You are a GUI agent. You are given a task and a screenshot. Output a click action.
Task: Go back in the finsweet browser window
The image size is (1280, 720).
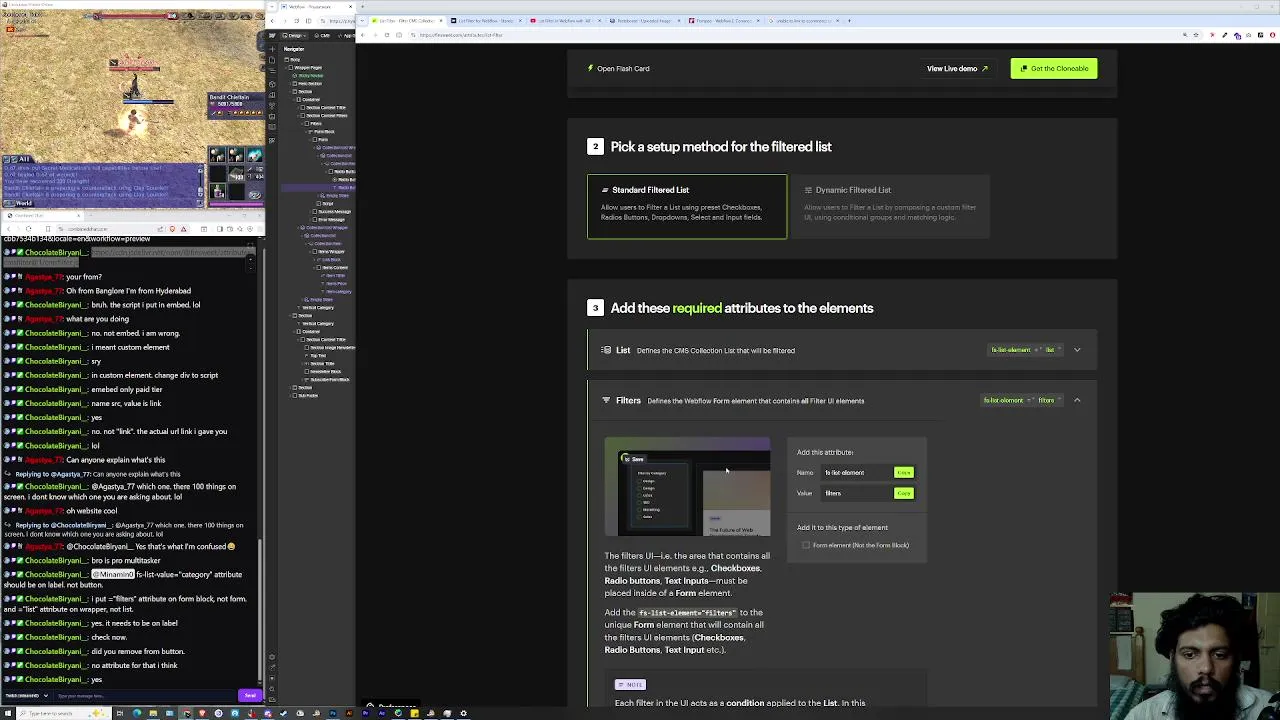(363, 35)
